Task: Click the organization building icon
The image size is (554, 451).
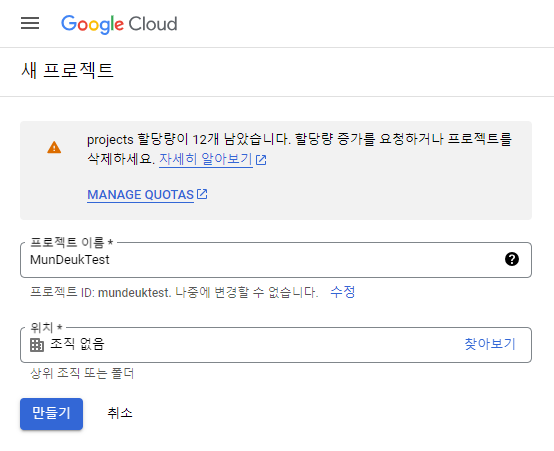Action: (x=37, y=345)
